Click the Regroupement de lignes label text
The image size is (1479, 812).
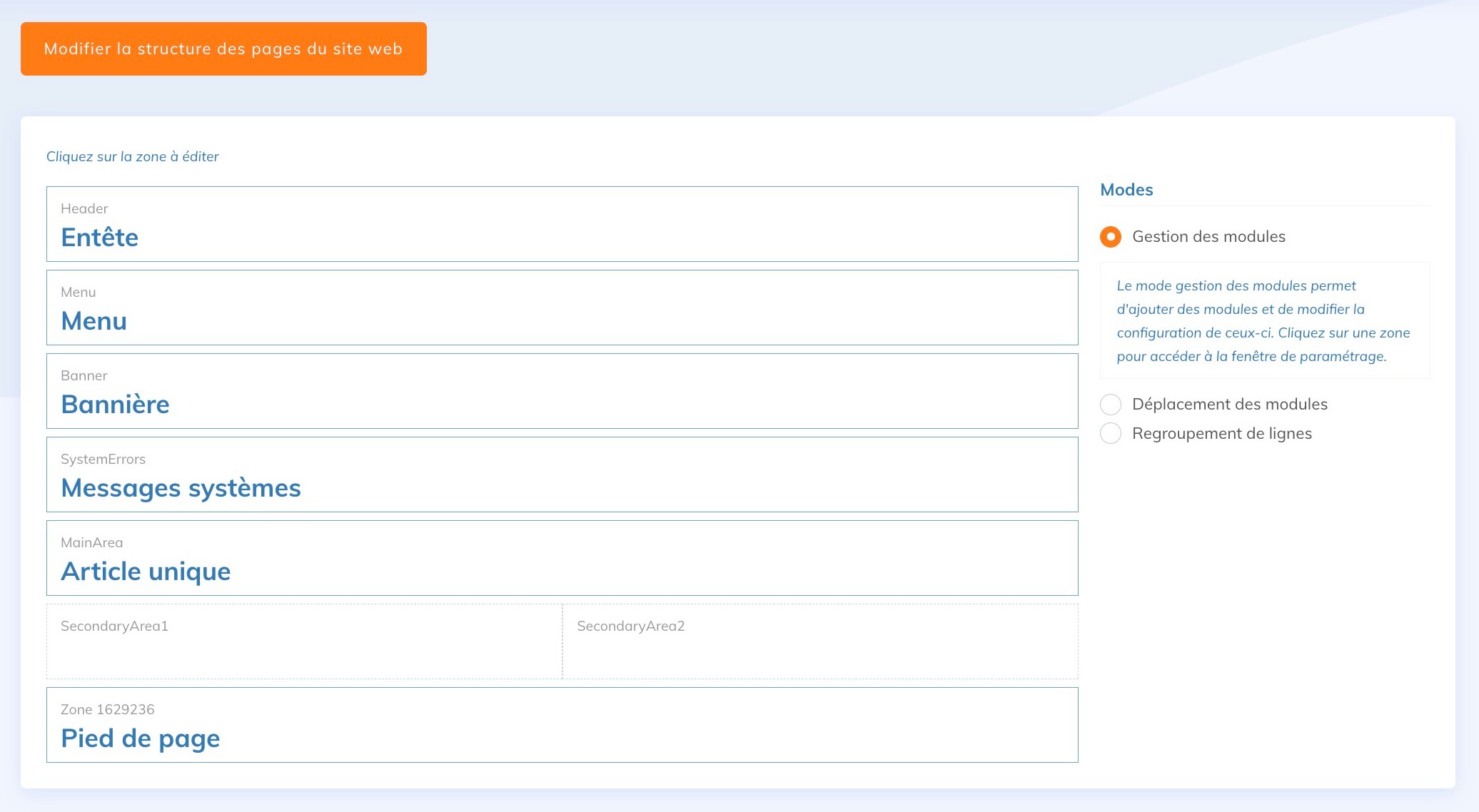[1221, 434]
